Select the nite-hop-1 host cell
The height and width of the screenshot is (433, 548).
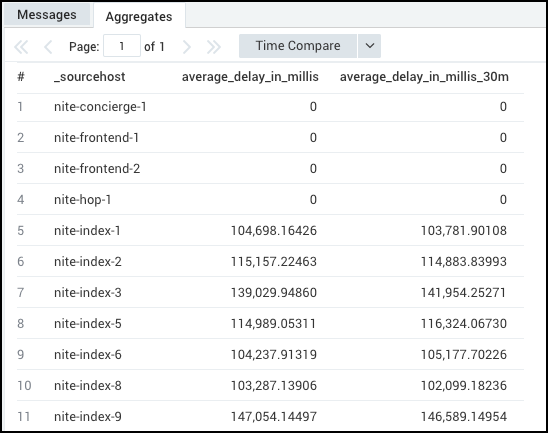click(82, 200)
